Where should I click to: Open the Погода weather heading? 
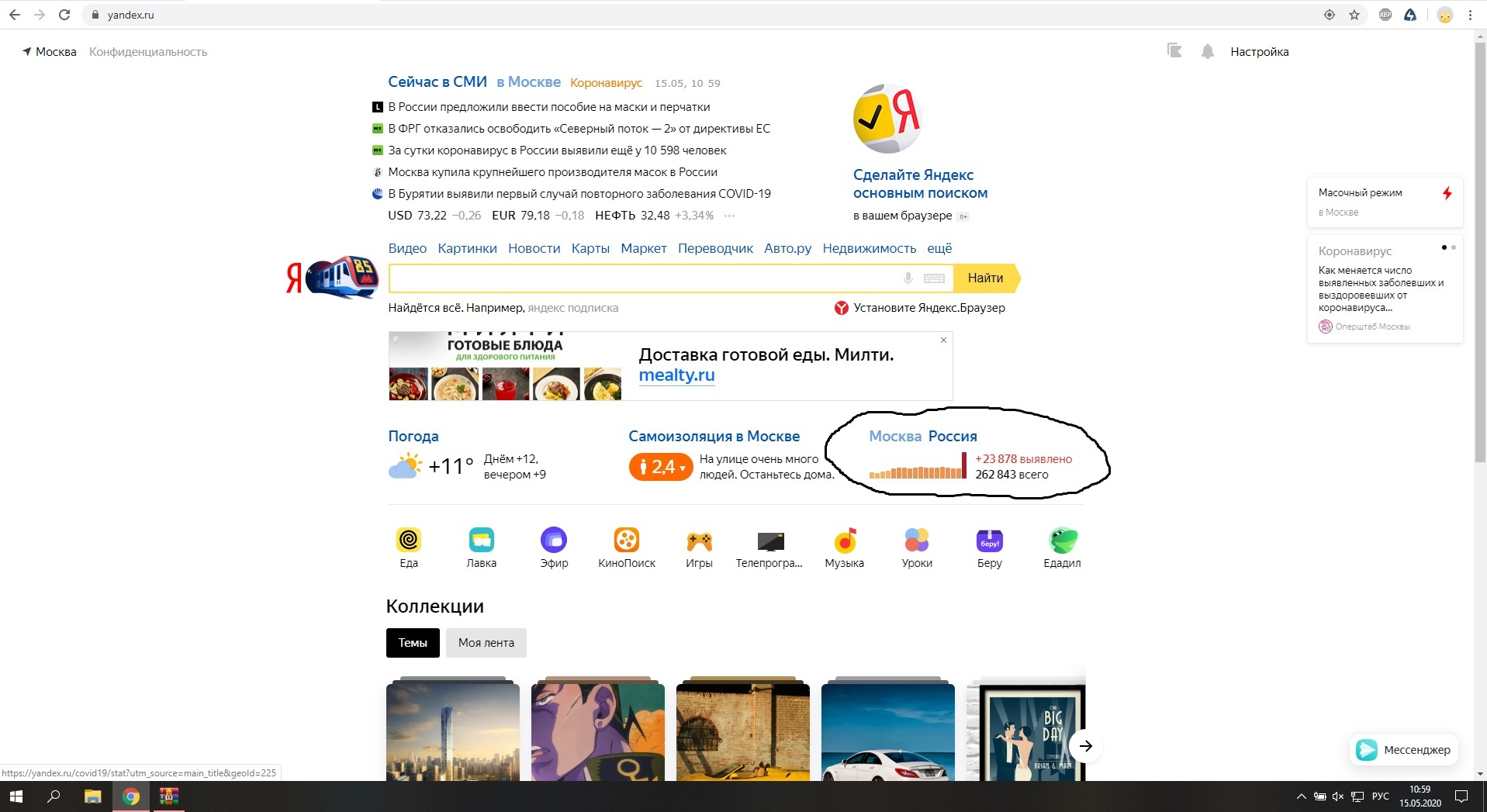pyautogui.click(x=413, y=437)
